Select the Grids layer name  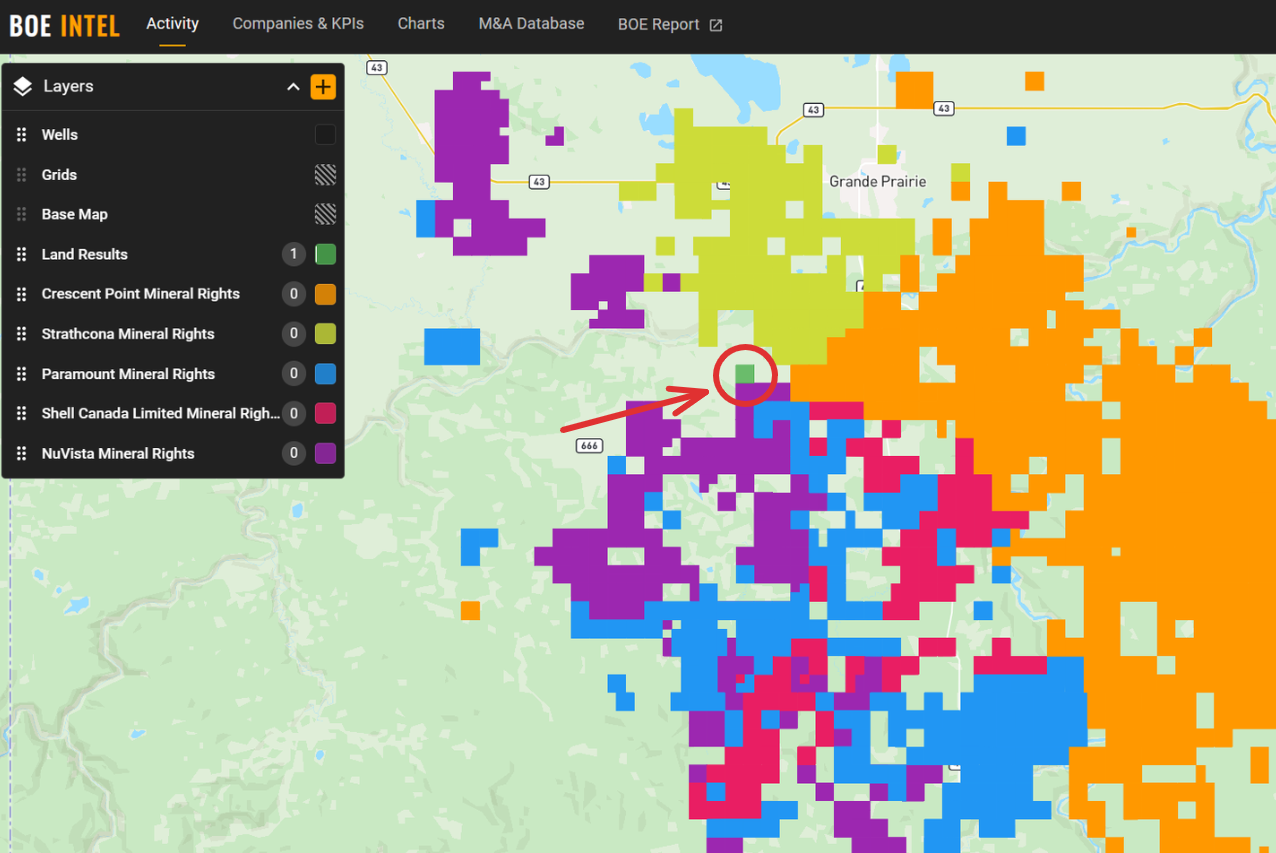tap(59, 175)
